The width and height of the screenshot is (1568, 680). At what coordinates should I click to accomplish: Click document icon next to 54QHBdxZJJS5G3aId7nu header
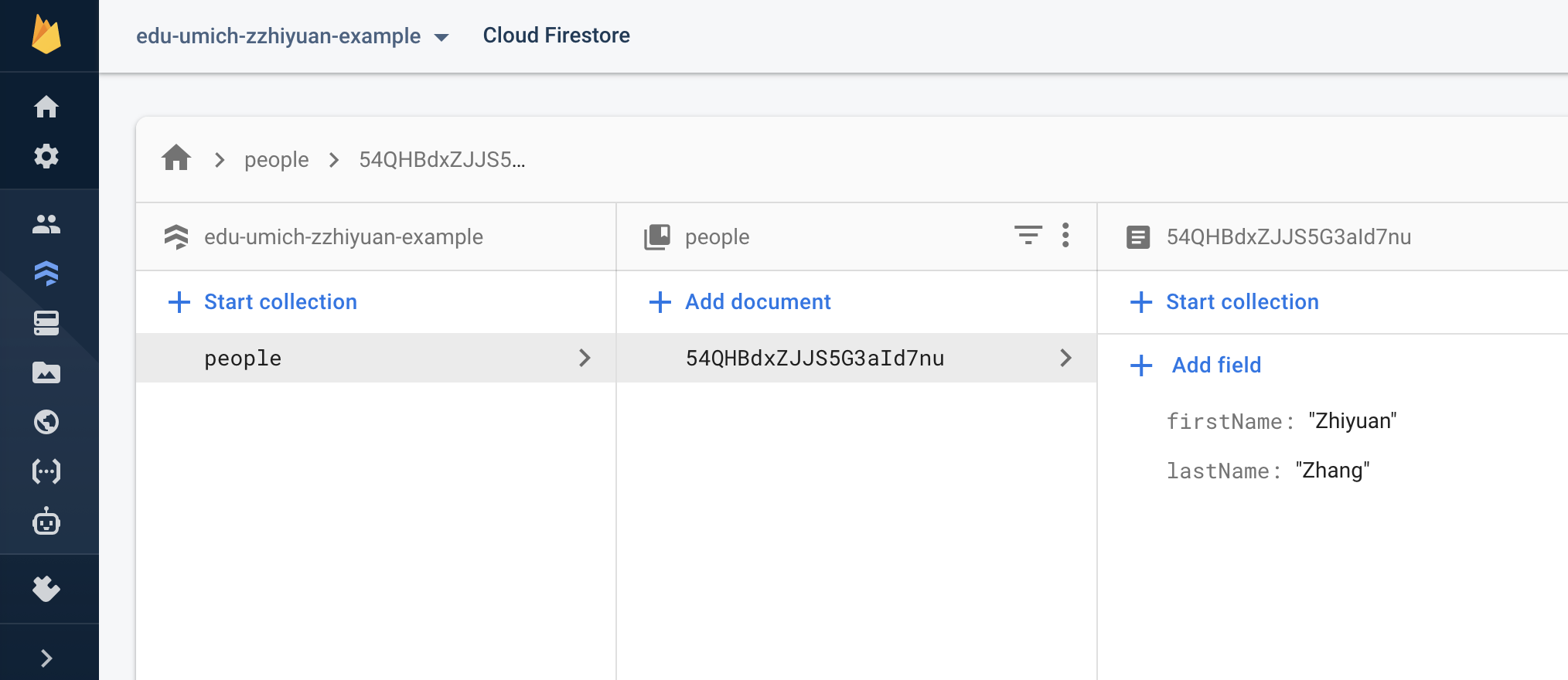[x=1138, y=236]
